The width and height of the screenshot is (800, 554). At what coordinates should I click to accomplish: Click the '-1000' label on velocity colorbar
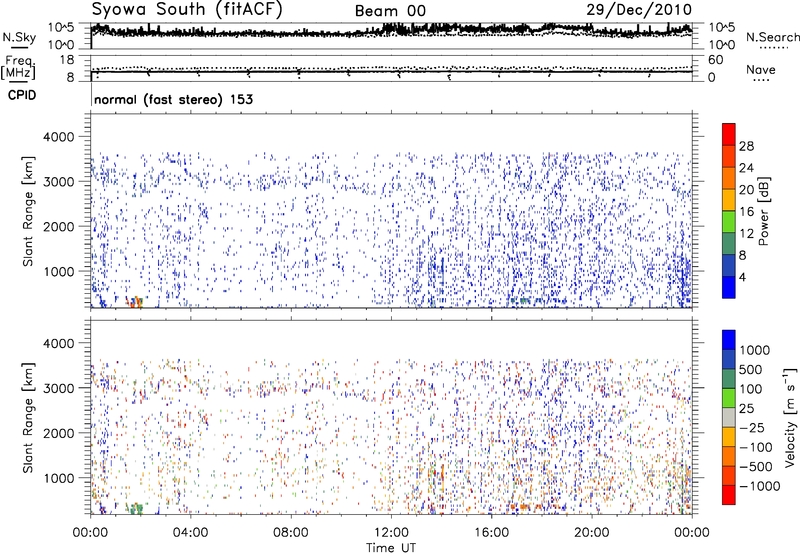tap(759, 486)
